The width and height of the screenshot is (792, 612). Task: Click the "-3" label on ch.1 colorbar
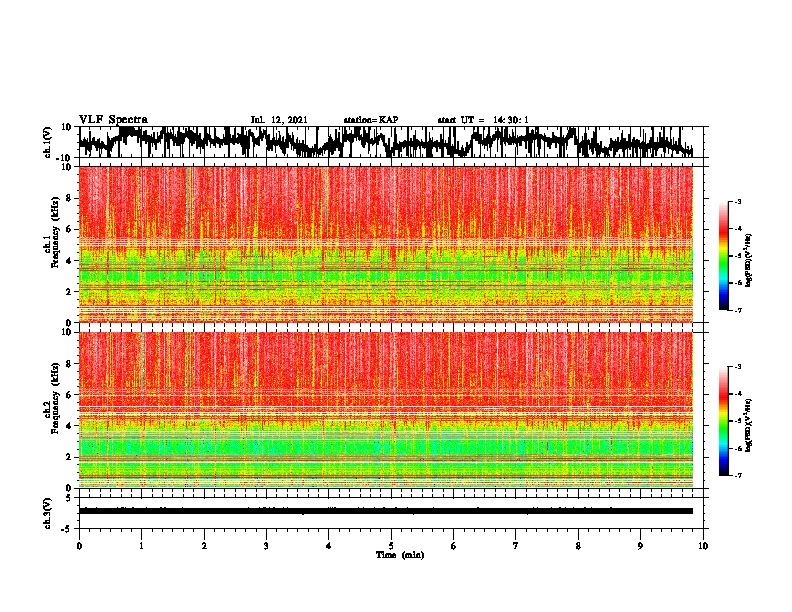(738, 201)
